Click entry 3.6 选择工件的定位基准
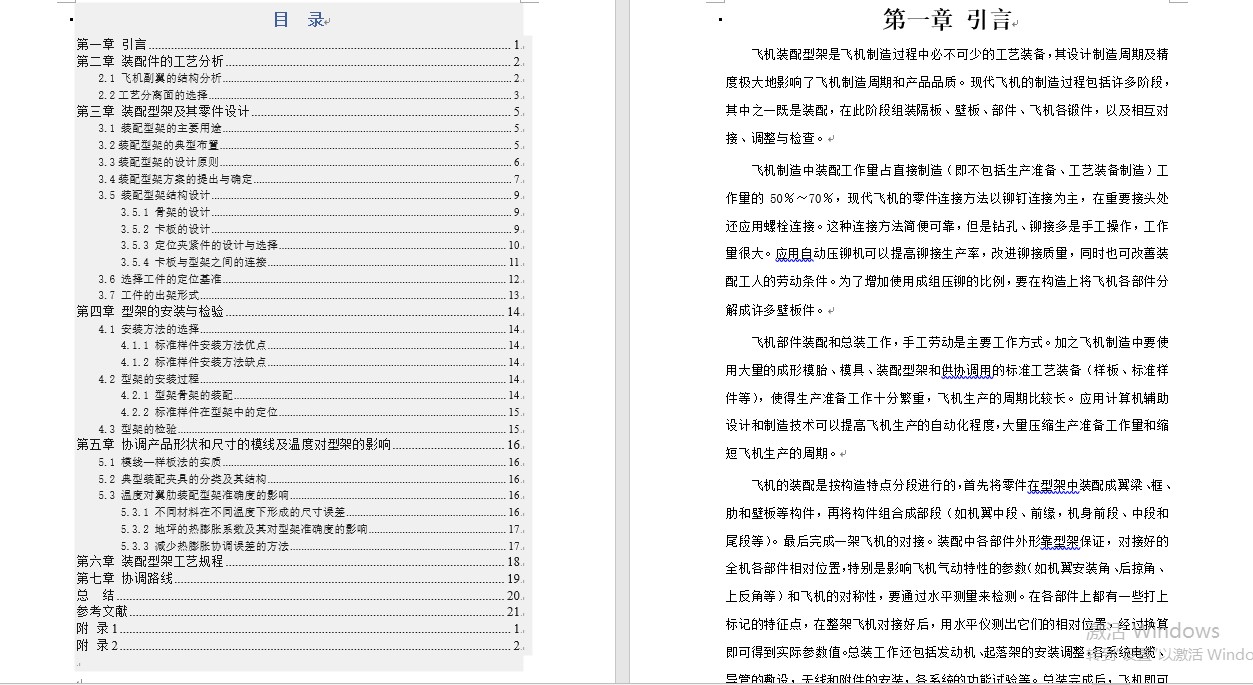This screenshot has height=685, width=1253. pos(309,279)
